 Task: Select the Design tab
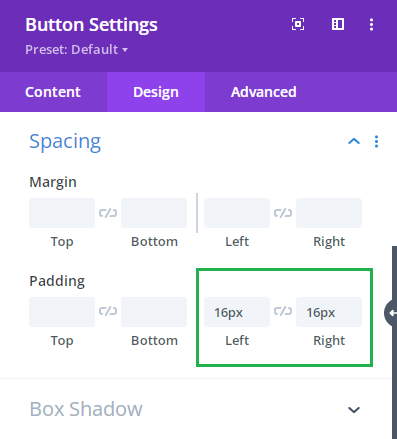click(x=156, y=92)
